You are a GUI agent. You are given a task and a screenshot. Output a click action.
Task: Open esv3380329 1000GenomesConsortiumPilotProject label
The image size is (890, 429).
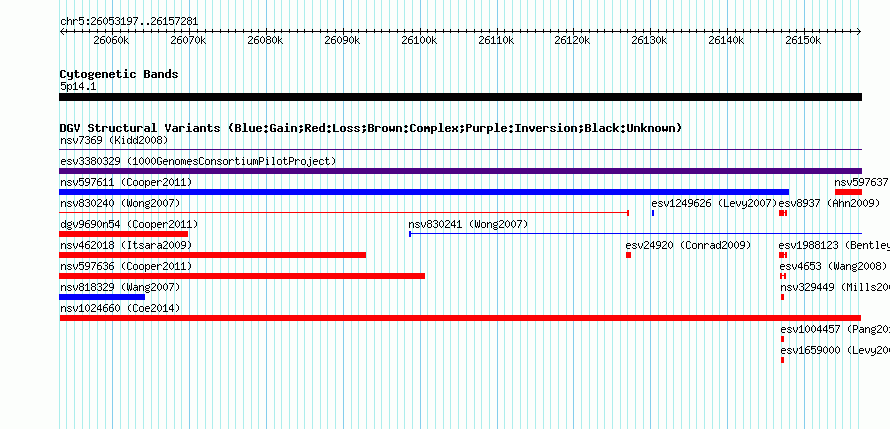[x=198, y=161]
